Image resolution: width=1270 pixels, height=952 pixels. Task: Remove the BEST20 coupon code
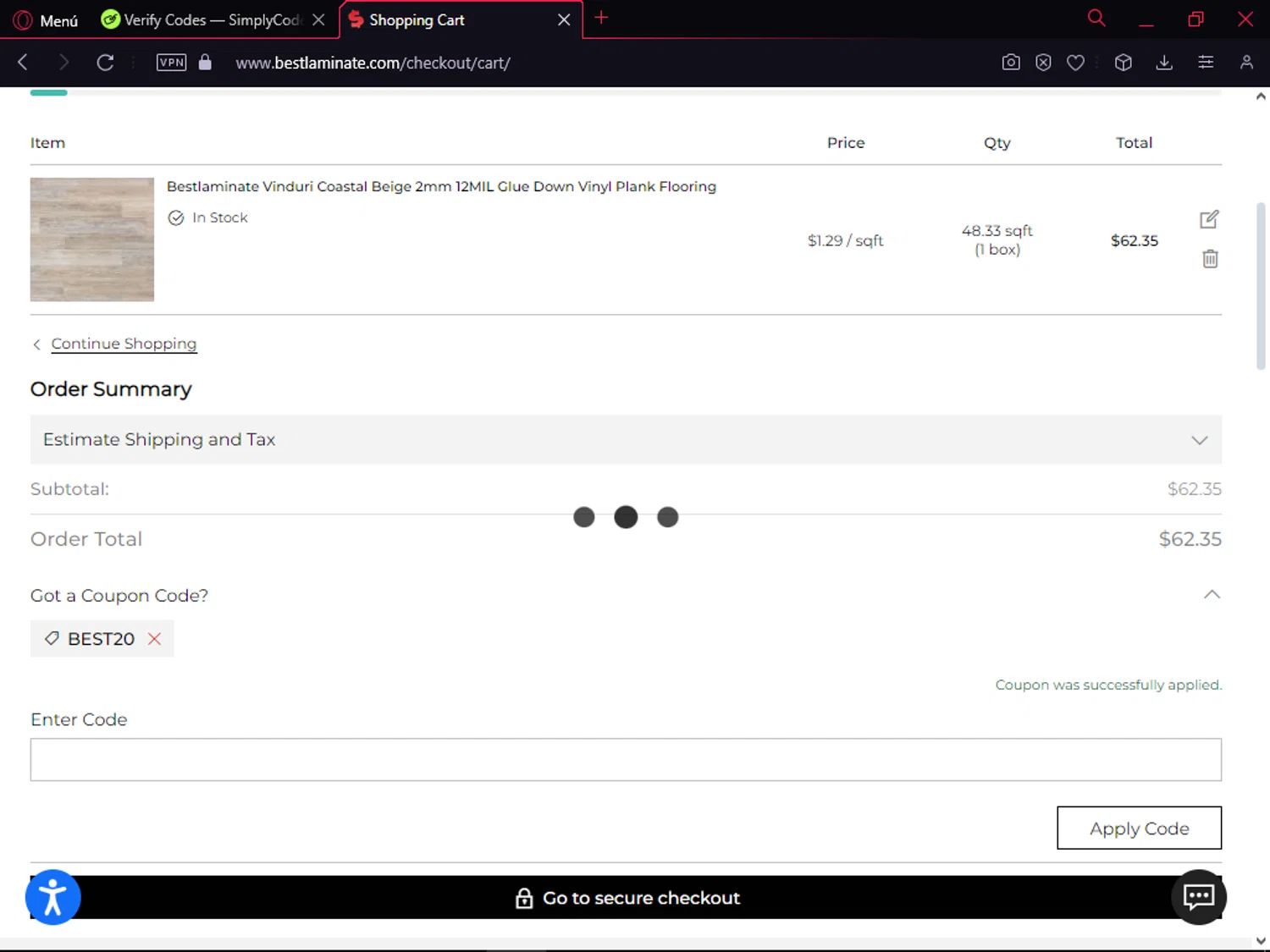pyautogui.click(x=154, y=639)
